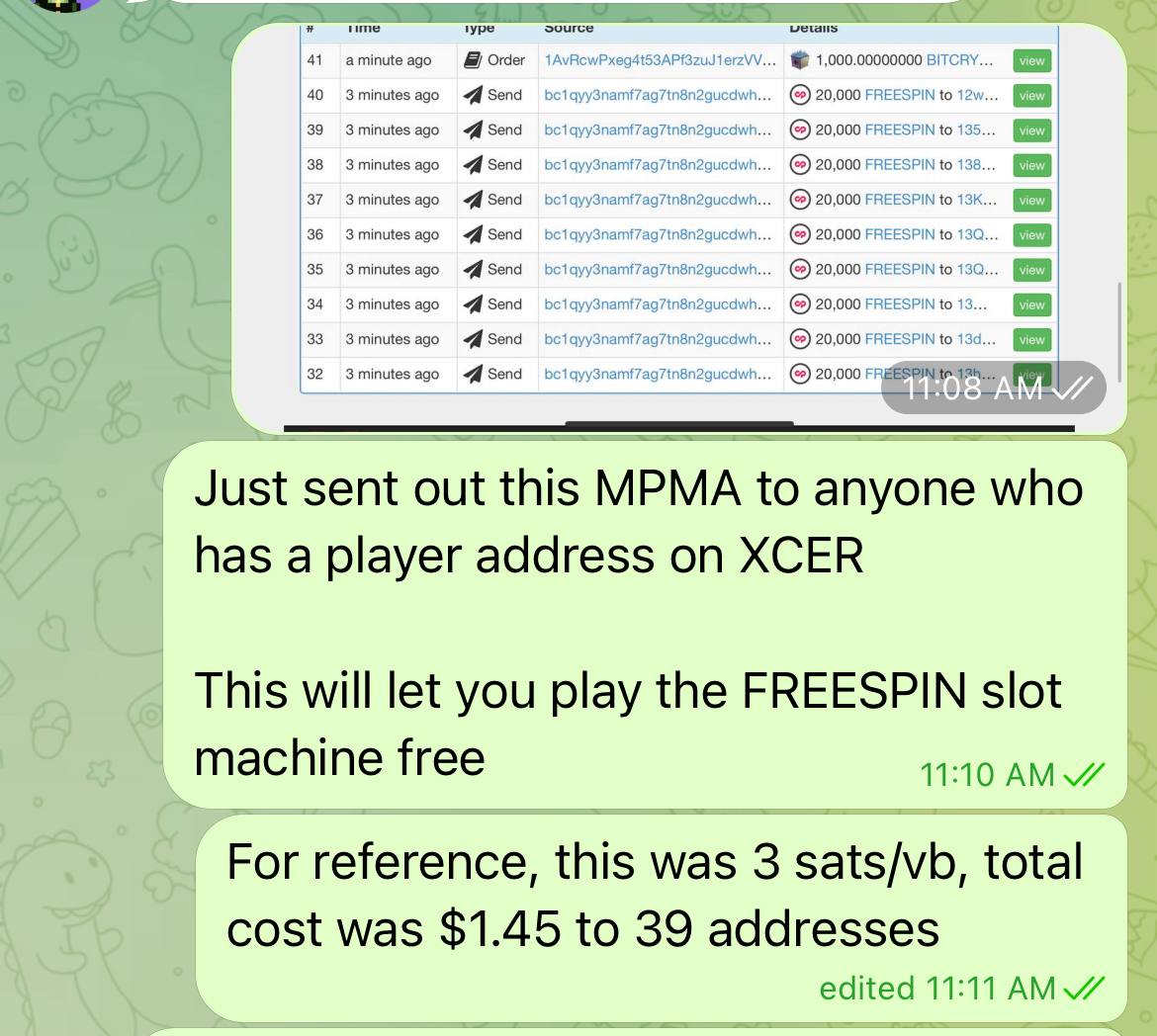The width and height of the screenshot is (1157, 1036).
Task: Click the green view button for row 35
Action: [x=1031, y=271]
